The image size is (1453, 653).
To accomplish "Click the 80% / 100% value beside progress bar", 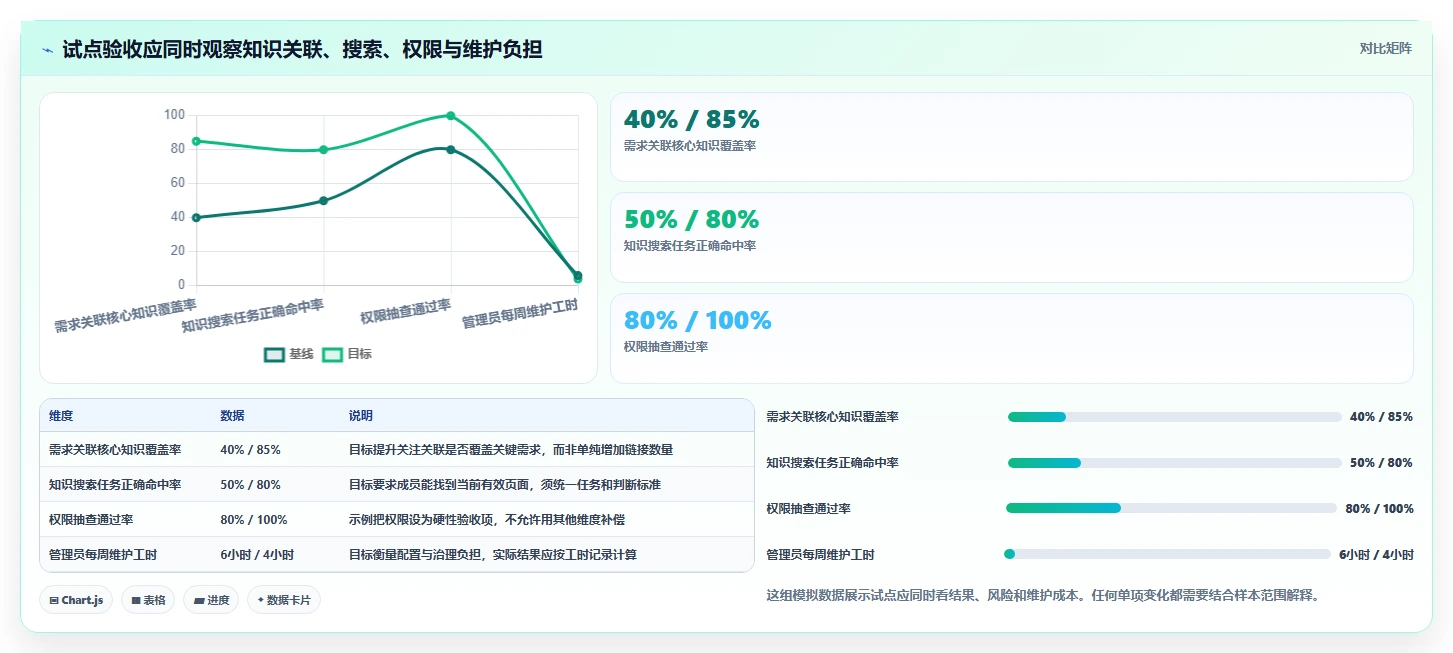I will coord(1379,509).
